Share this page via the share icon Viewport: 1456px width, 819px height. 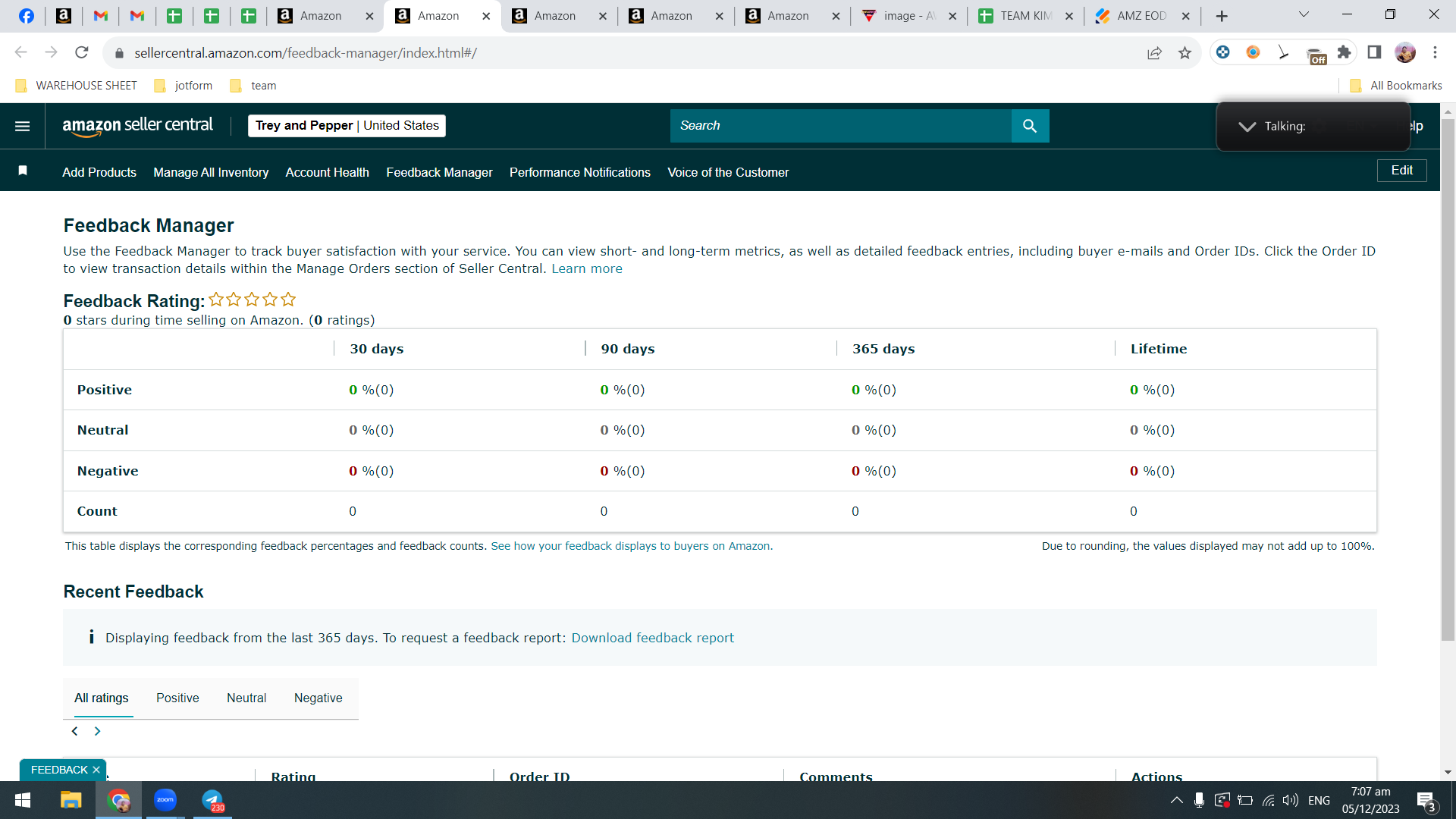(1154, 52)
